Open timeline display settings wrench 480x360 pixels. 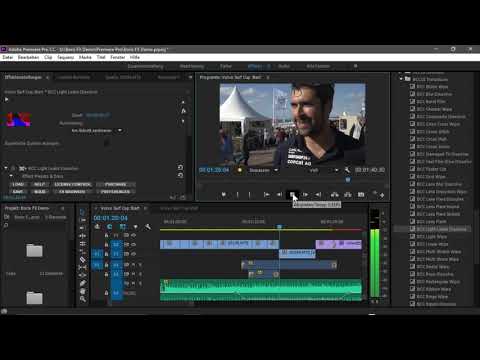(x=147, y=227)
